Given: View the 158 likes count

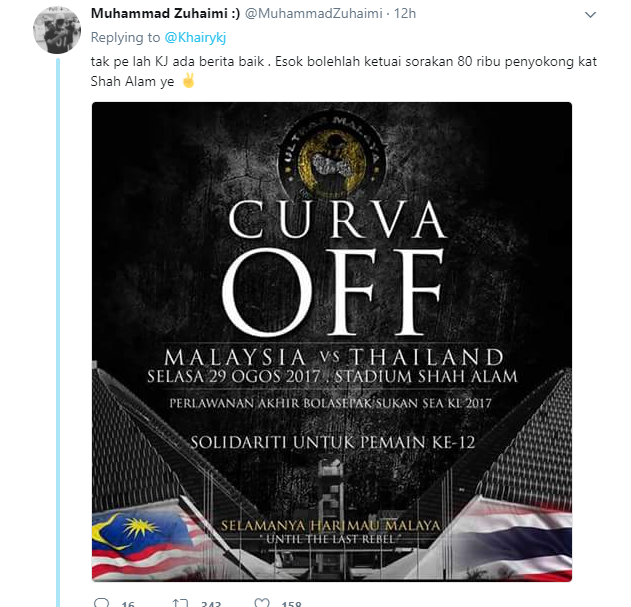Looking at the screenshot, I should click(x=292, y=603).
